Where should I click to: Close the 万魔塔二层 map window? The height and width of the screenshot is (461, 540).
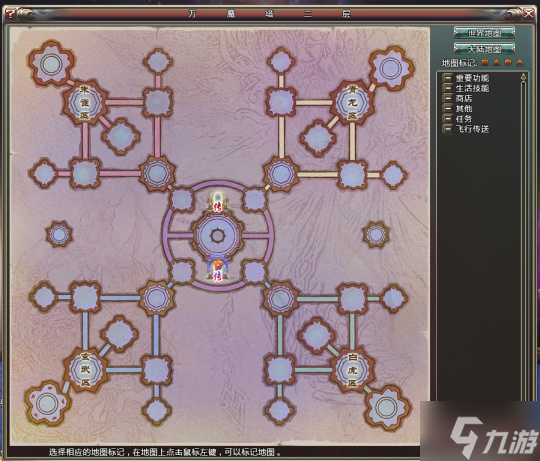529,14
